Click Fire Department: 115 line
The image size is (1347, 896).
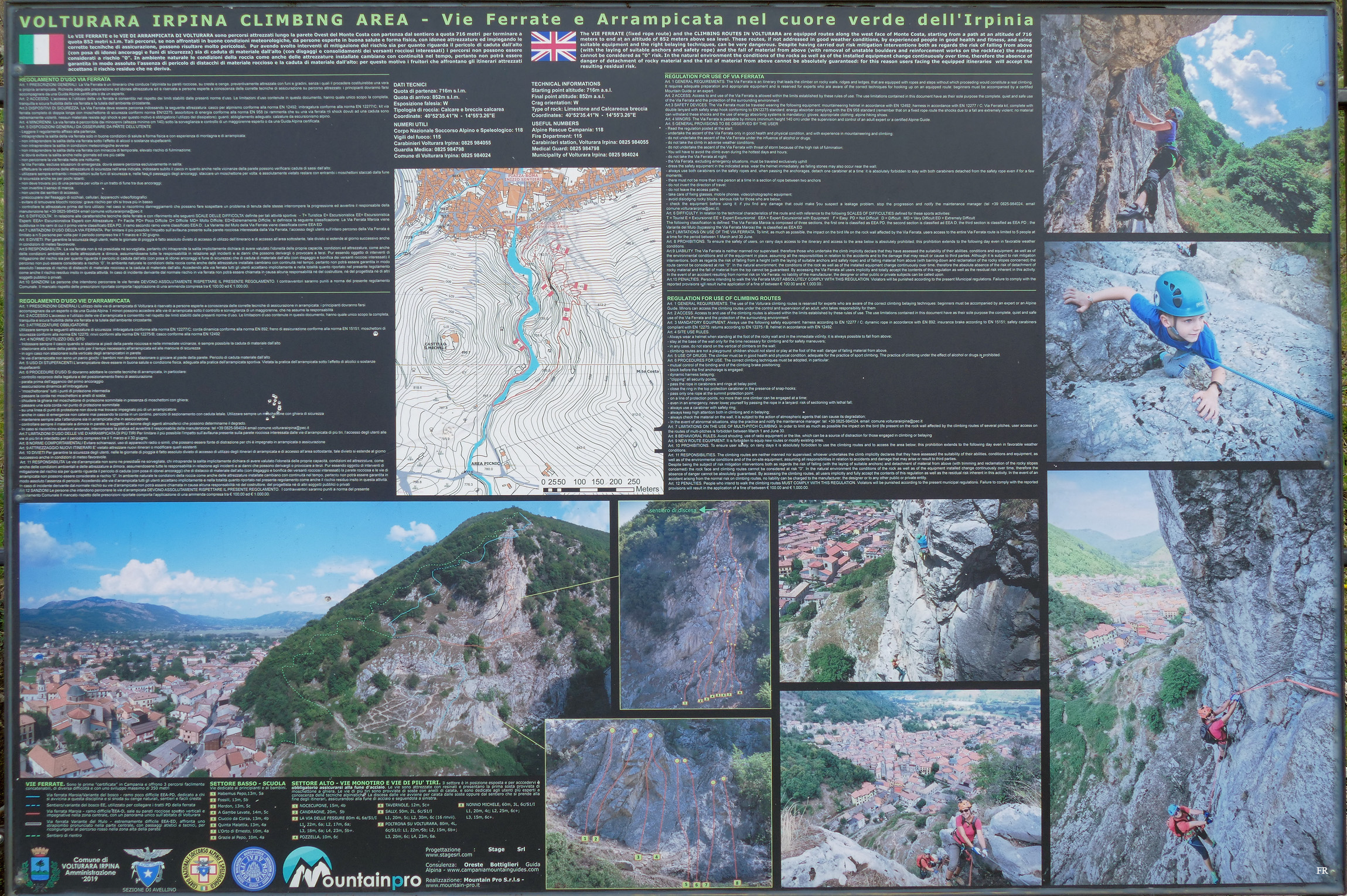point(557,137)
